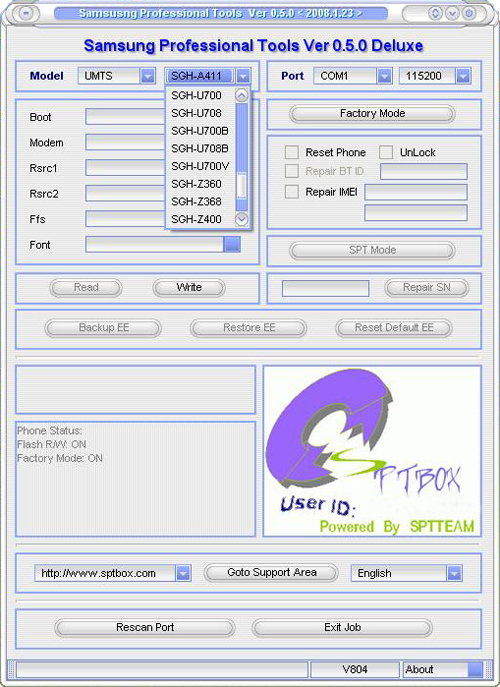Click the scroll-down arrow in model list

pyautogui.click(x=241, y=219)
